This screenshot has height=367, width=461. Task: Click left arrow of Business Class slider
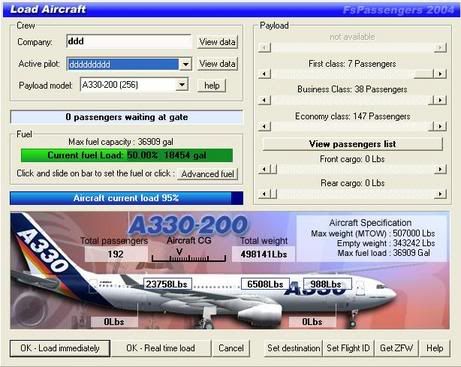point(265,100)
